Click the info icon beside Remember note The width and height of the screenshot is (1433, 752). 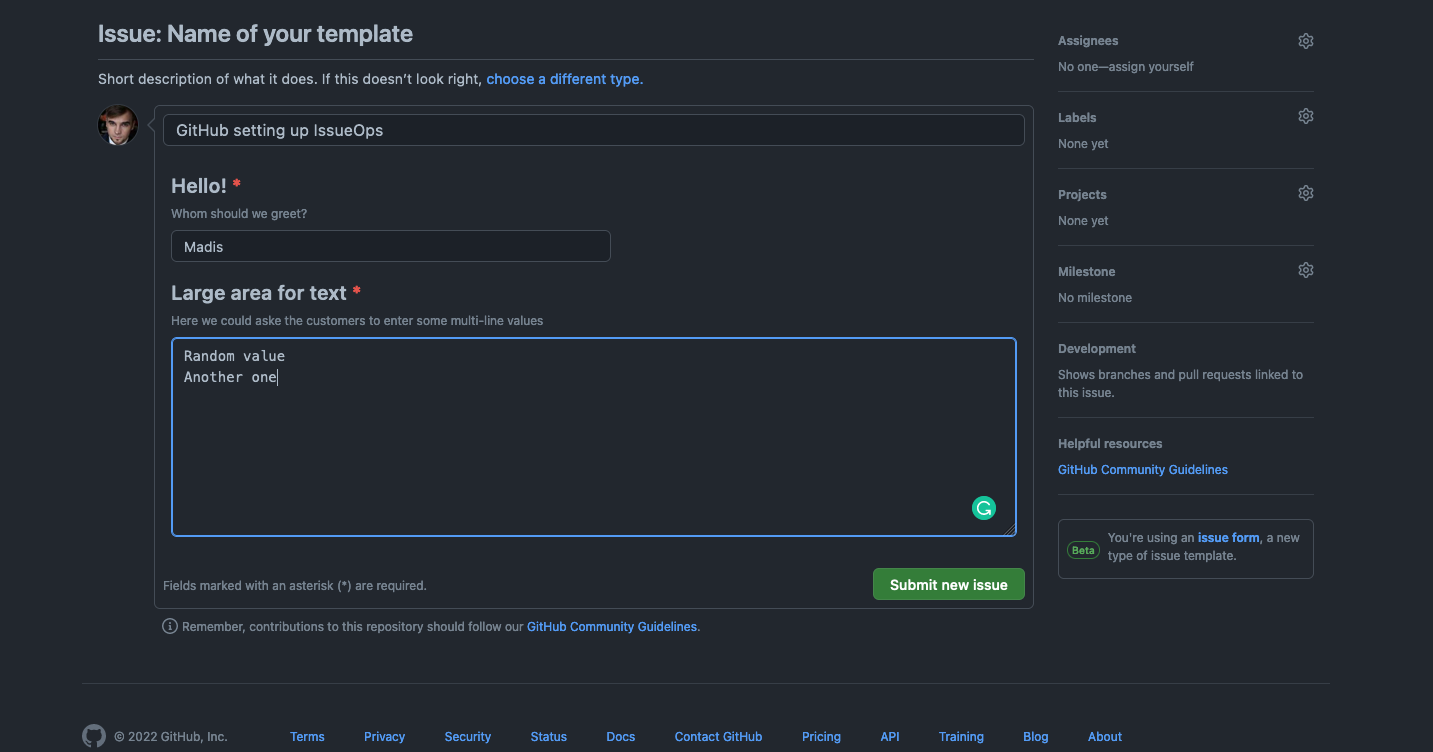pyautogui.click(x=170, y=627)
